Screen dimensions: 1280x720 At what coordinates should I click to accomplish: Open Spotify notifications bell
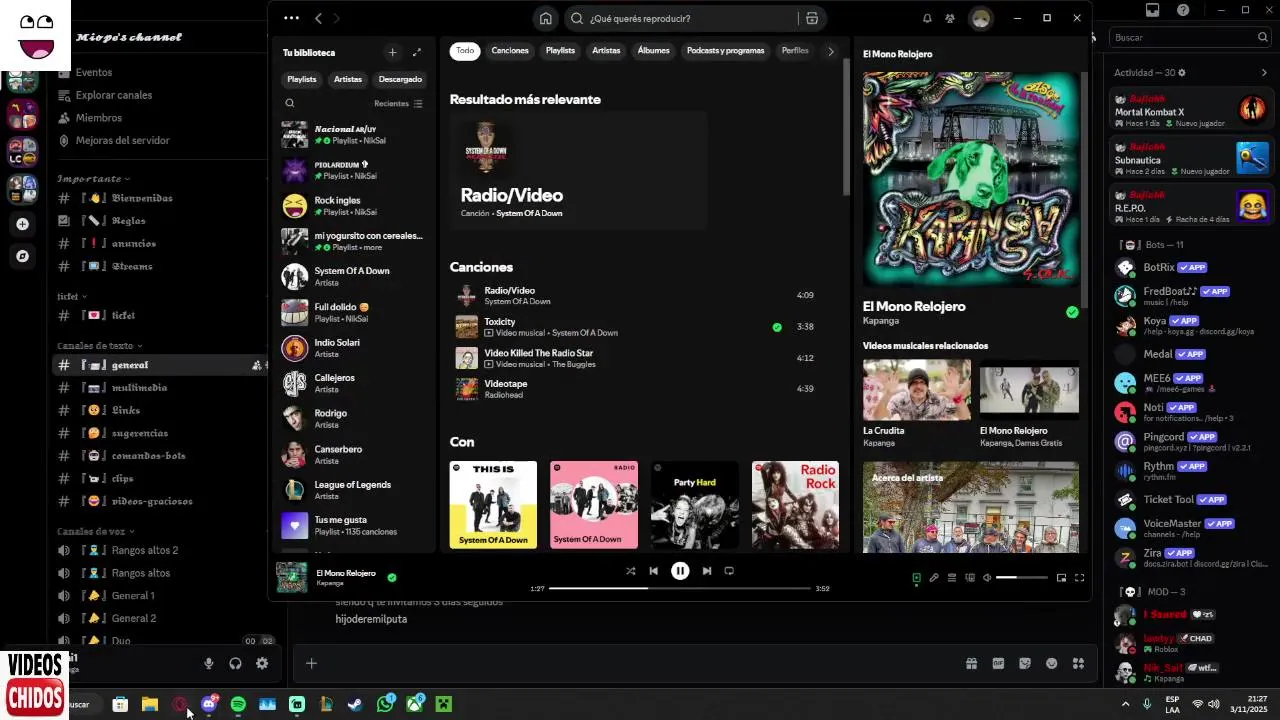pos(927,18)
